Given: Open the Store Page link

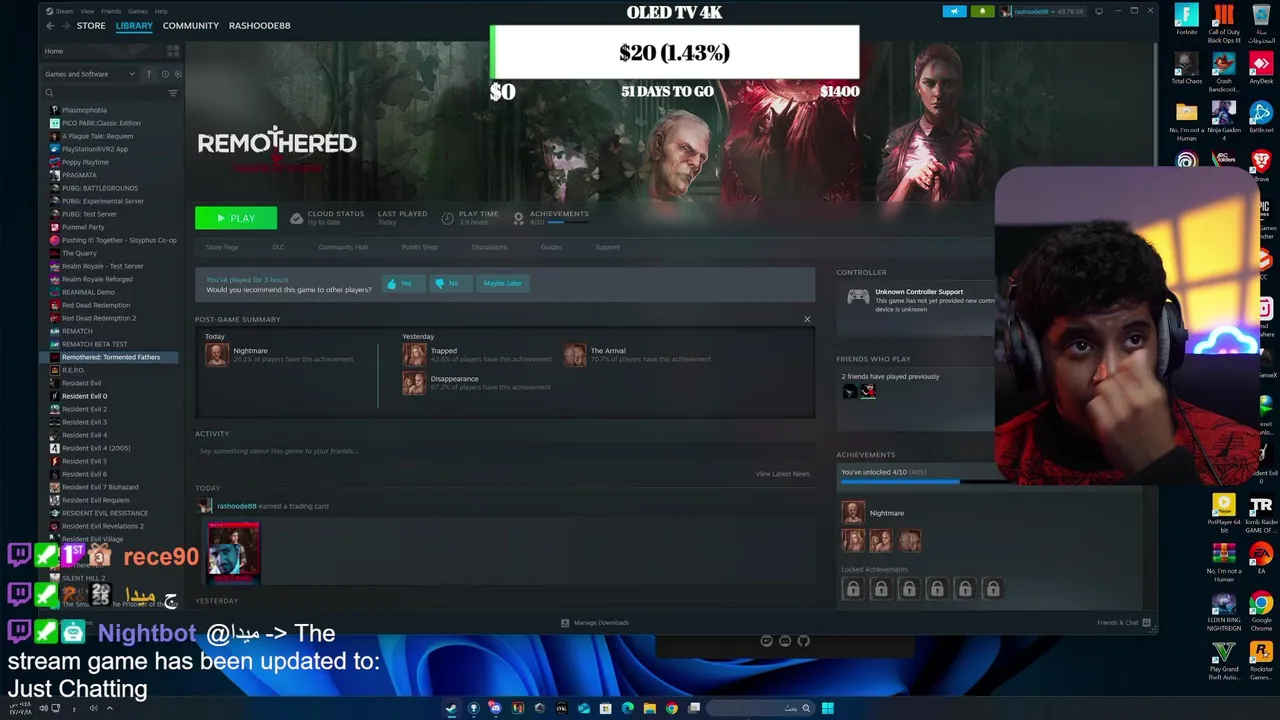Looking at the screenshot, I should click(x=222, y=247).
